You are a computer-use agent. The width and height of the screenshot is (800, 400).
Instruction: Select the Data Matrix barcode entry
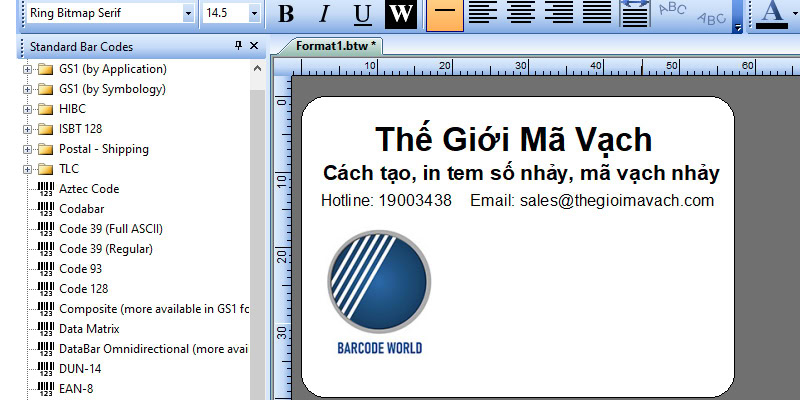click(x=88, y=329)
